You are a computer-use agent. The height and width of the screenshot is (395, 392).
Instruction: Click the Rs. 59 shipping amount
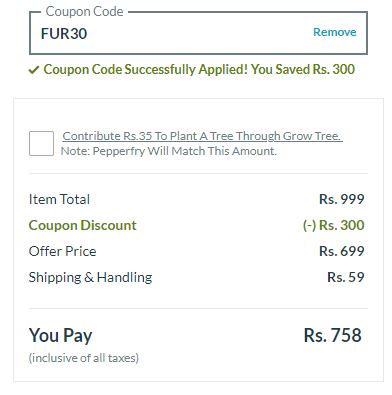click(346, 277)
